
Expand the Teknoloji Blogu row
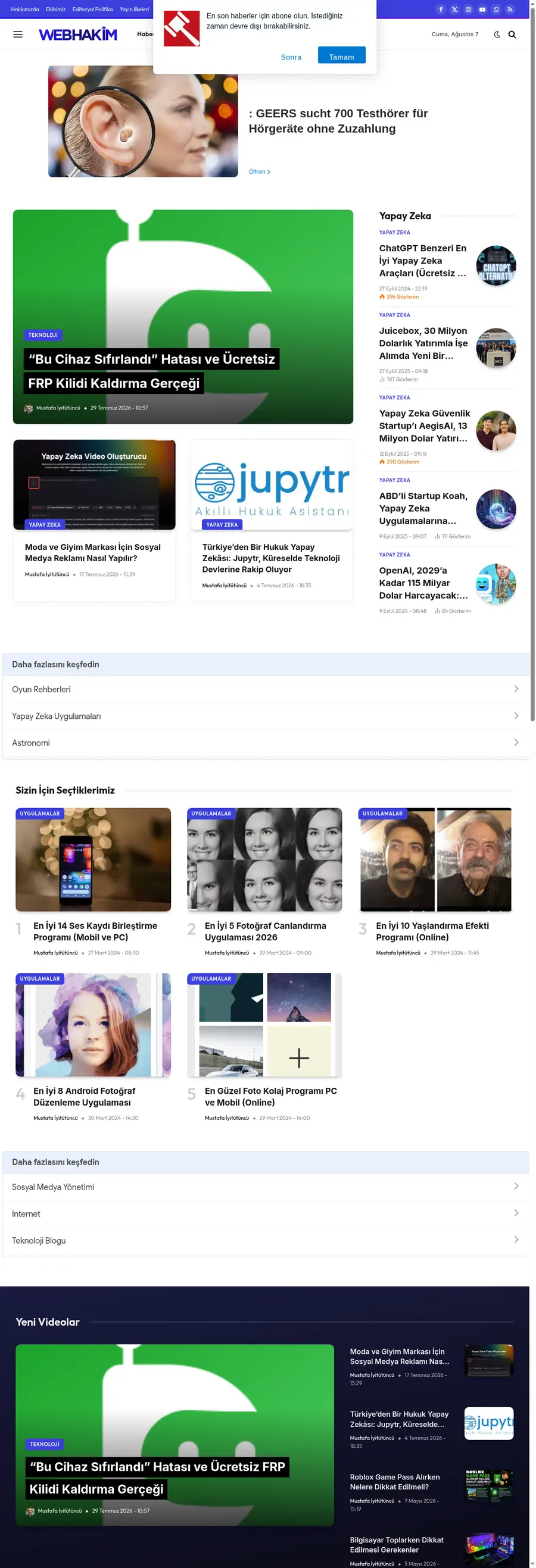coord(266,1240)
